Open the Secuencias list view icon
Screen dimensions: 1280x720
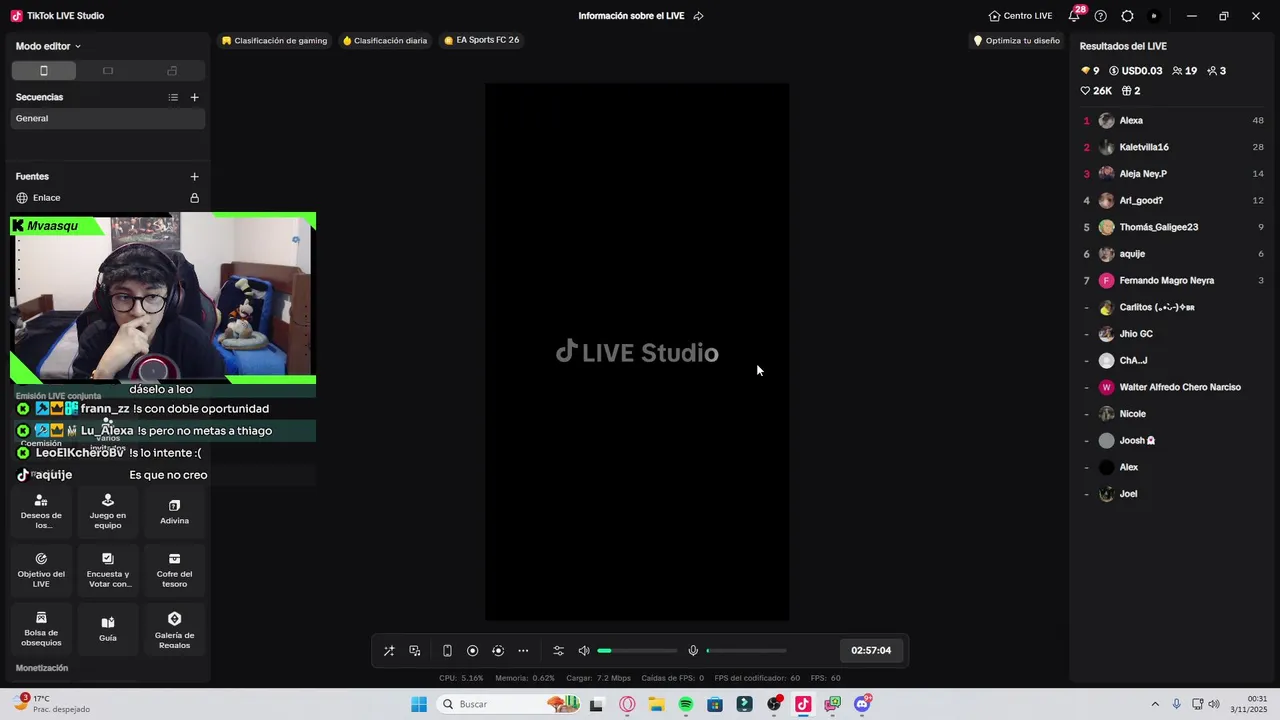(173, 97)
